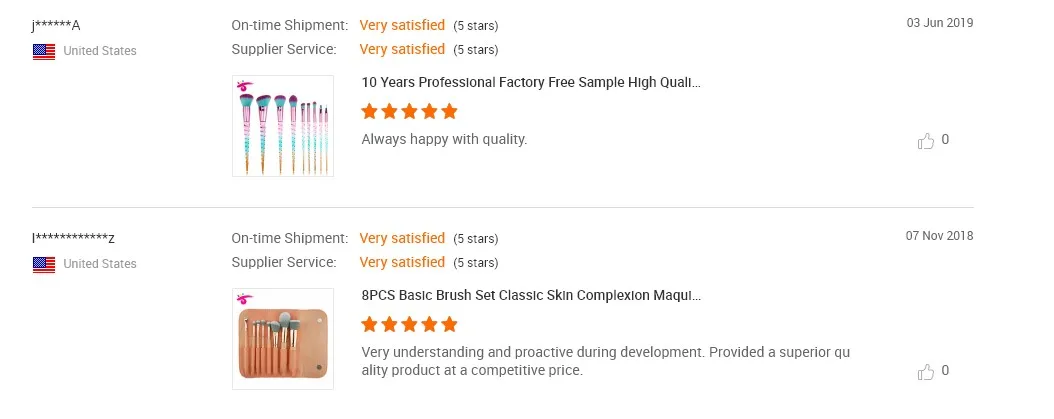Click the review date 07 Nov 2018
The height and width of the screenshot is (419, 1054).
tap(939, 236)
